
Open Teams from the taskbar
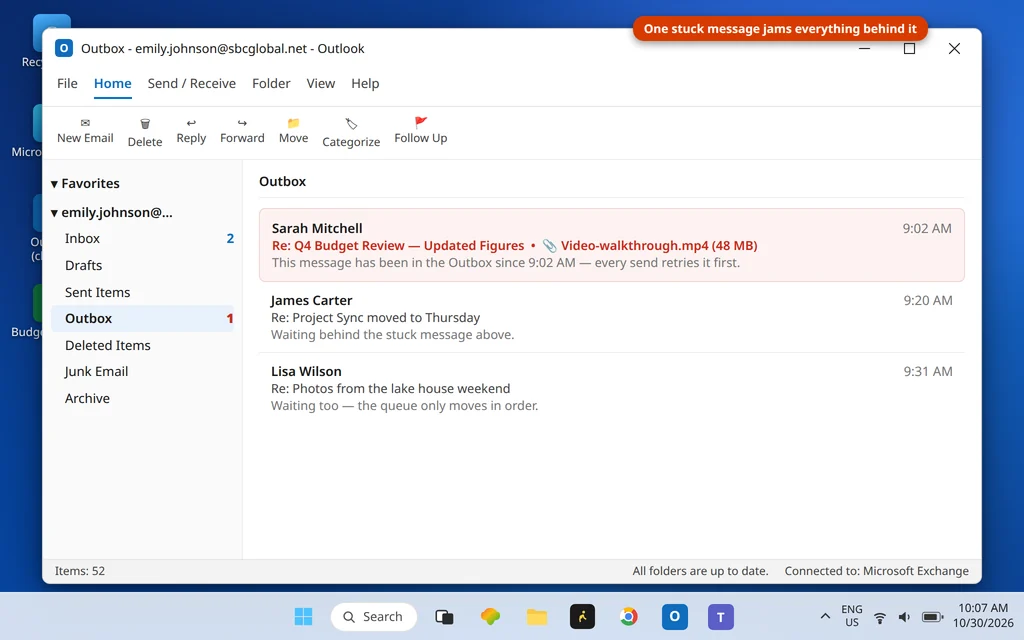tap(720, 616)
